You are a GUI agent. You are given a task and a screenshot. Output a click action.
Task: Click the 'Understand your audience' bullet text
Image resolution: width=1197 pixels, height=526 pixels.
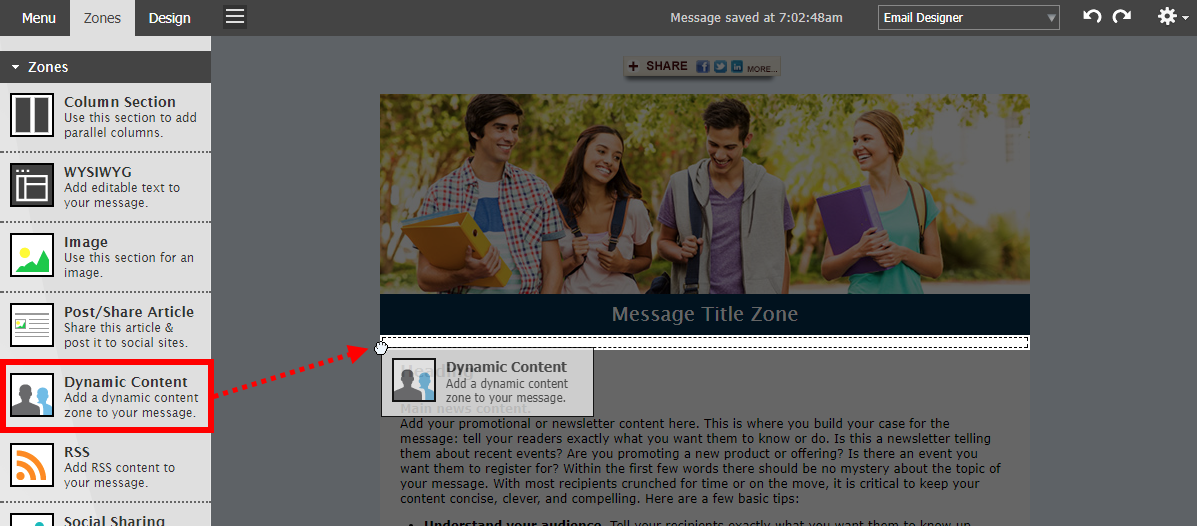[513, 523]
